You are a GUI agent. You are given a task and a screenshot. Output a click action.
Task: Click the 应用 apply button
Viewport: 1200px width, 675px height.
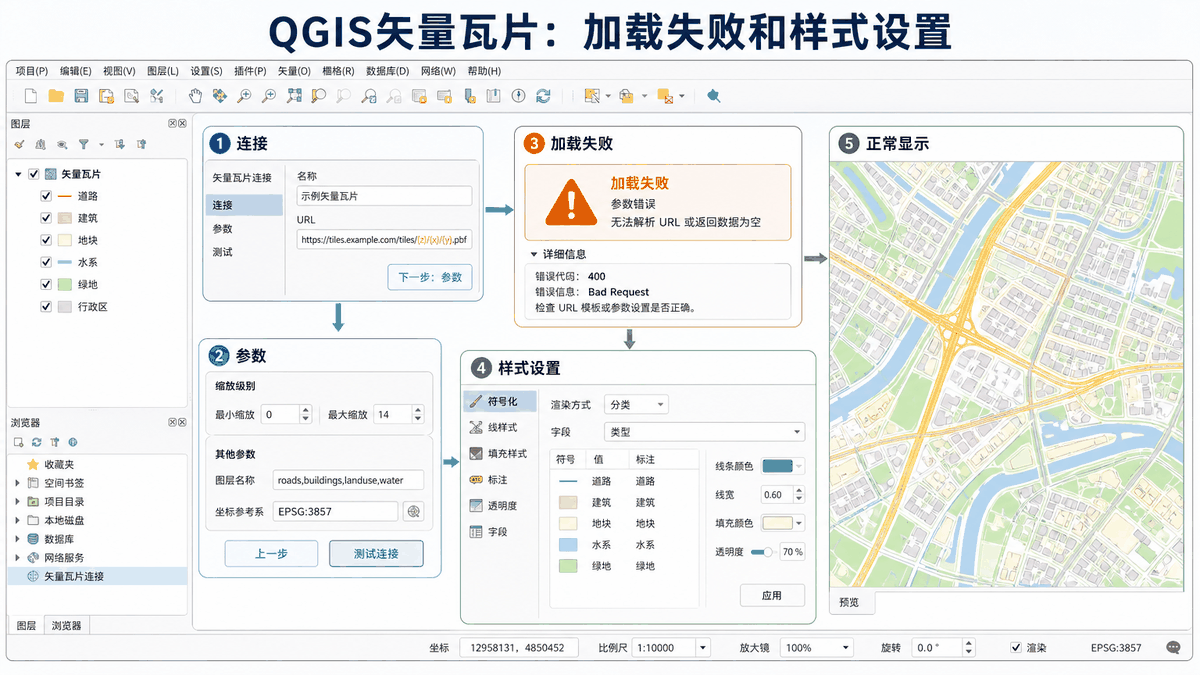coord(772,595)
